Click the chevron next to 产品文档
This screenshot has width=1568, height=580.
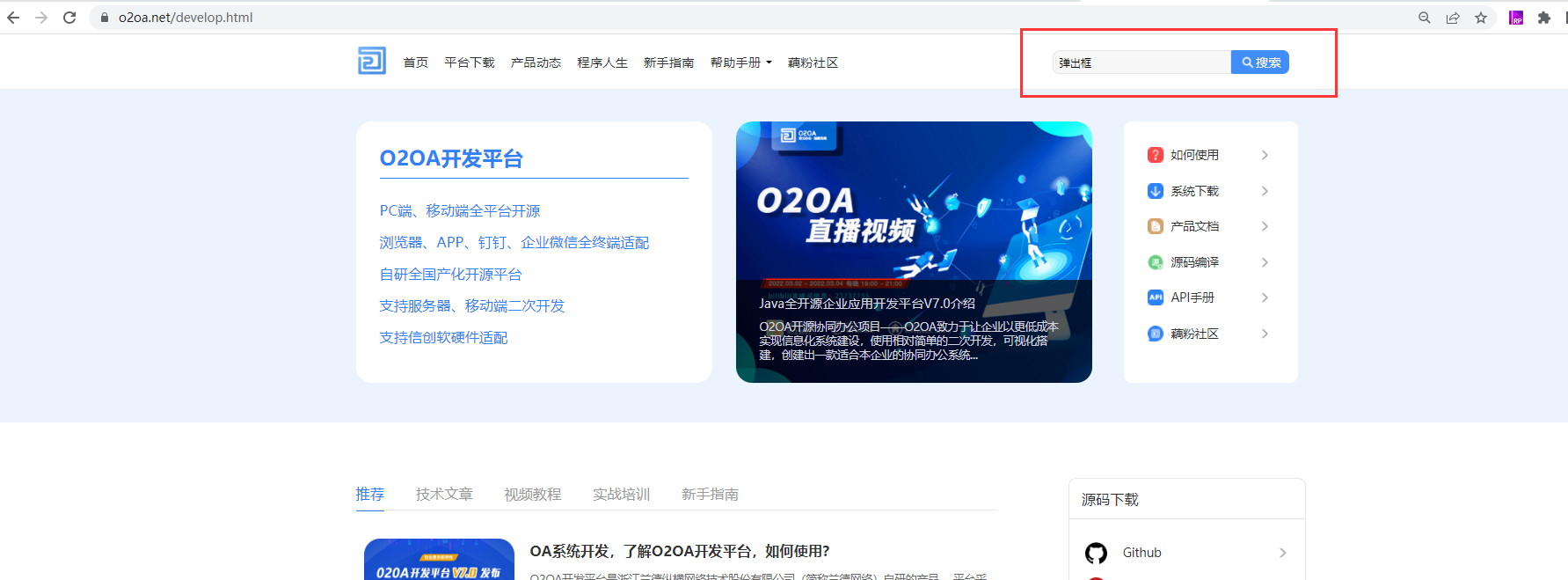tap(1265, 226)
